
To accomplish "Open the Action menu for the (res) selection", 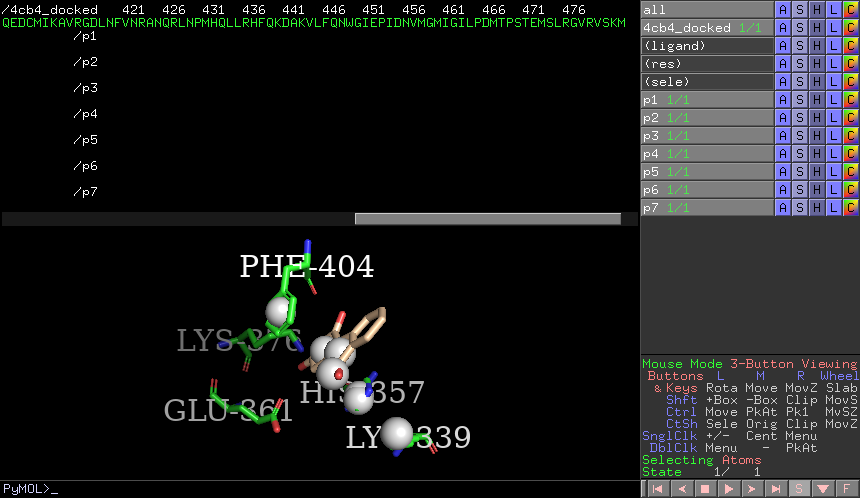I will click(783, 64).
